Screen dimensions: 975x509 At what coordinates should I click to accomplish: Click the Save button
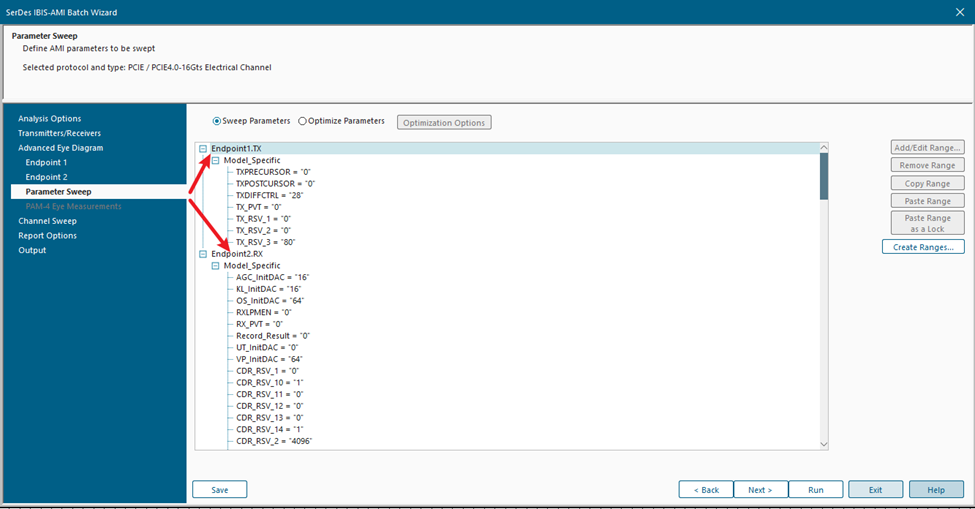pyautogui.click(x=219, y=490)
